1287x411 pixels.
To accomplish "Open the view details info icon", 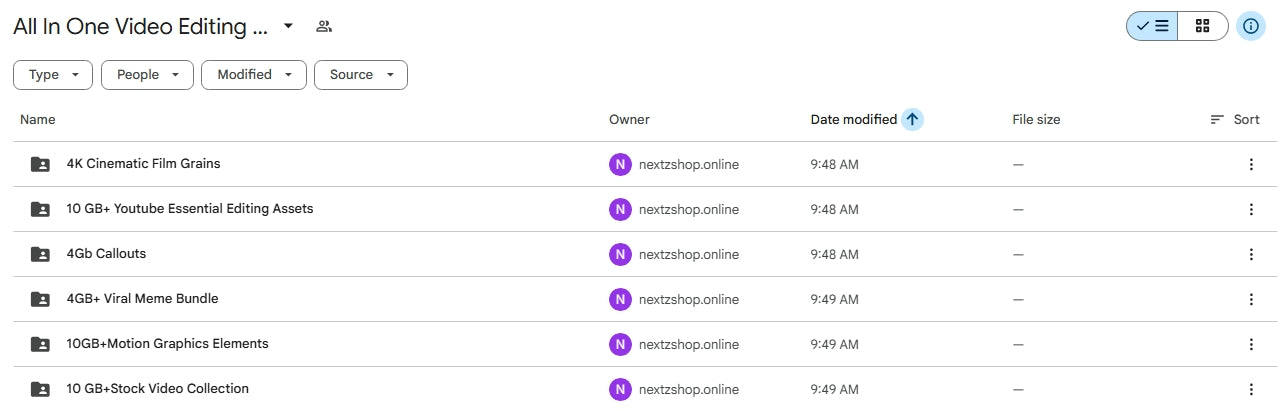I will (1251, 27).
